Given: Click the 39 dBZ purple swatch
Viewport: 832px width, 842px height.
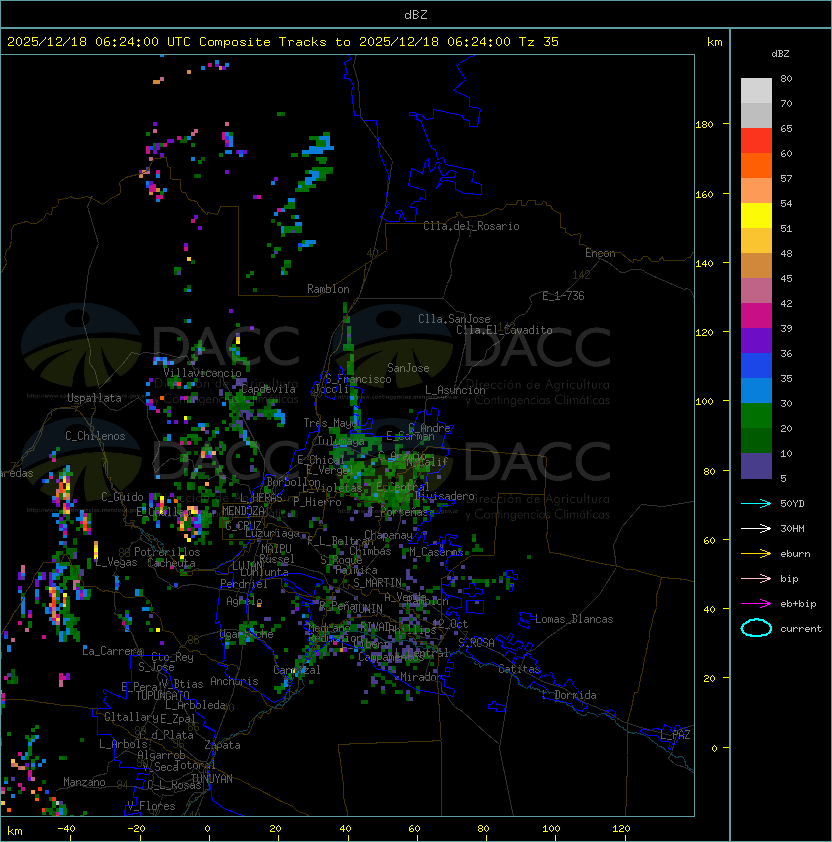Looking at the screenshot, I should pos(756,340).
